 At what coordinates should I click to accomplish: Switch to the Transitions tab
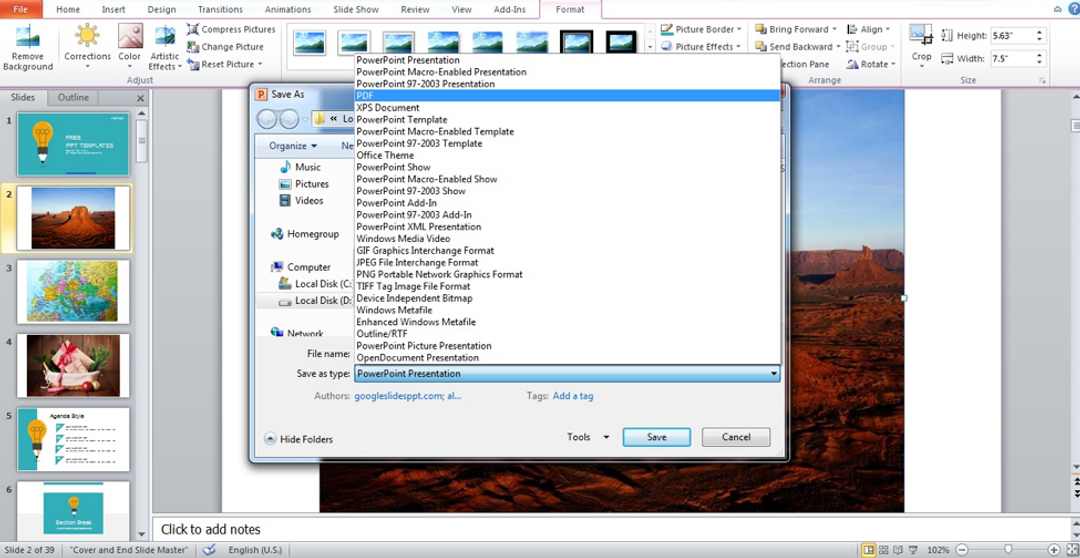pyautogui.click(x=220, y=10)
